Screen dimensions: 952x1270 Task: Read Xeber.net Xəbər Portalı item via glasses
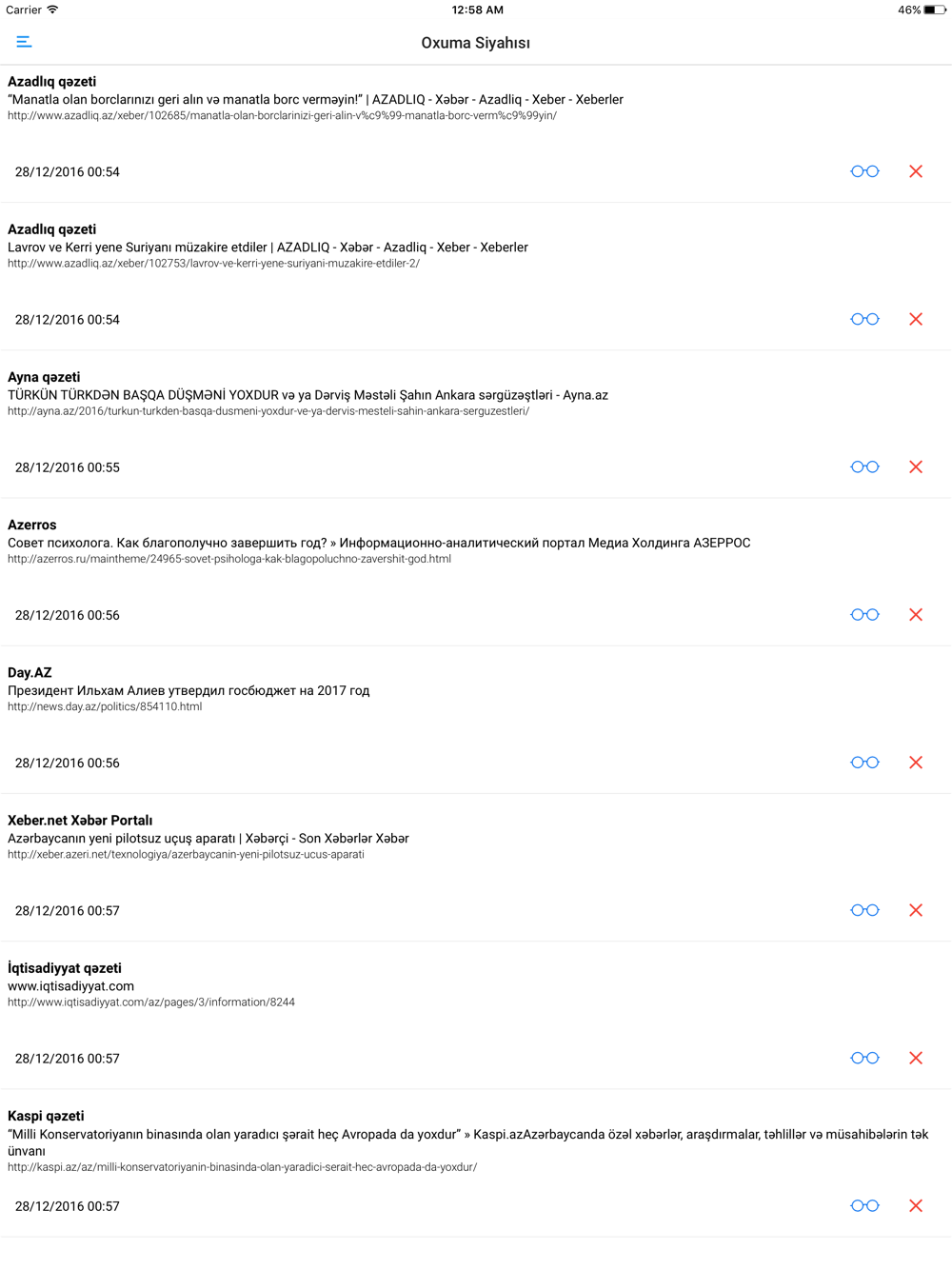pyautogui.click(x=864, y=910)
